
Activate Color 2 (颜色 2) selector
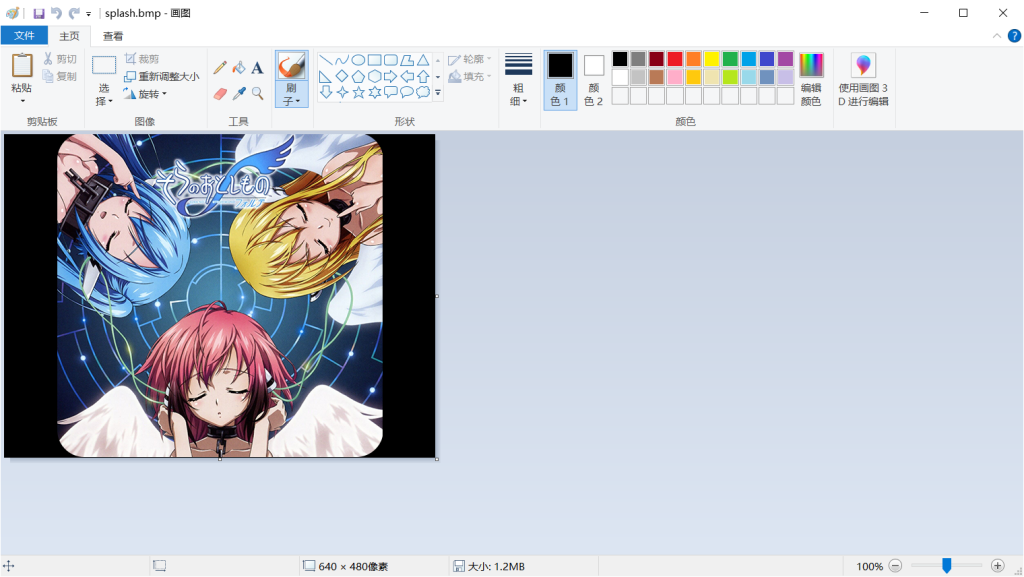594,80
